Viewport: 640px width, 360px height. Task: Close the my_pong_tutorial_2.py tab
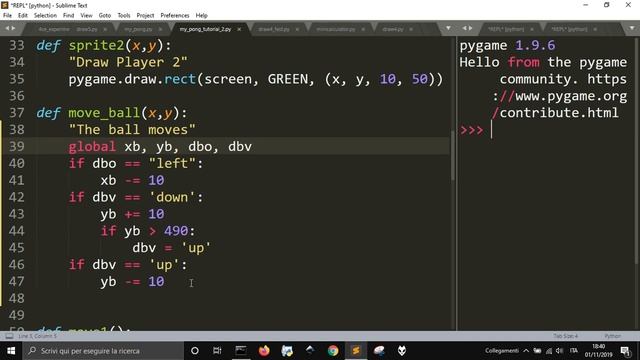pyautogui.click(x=239, y=29)
